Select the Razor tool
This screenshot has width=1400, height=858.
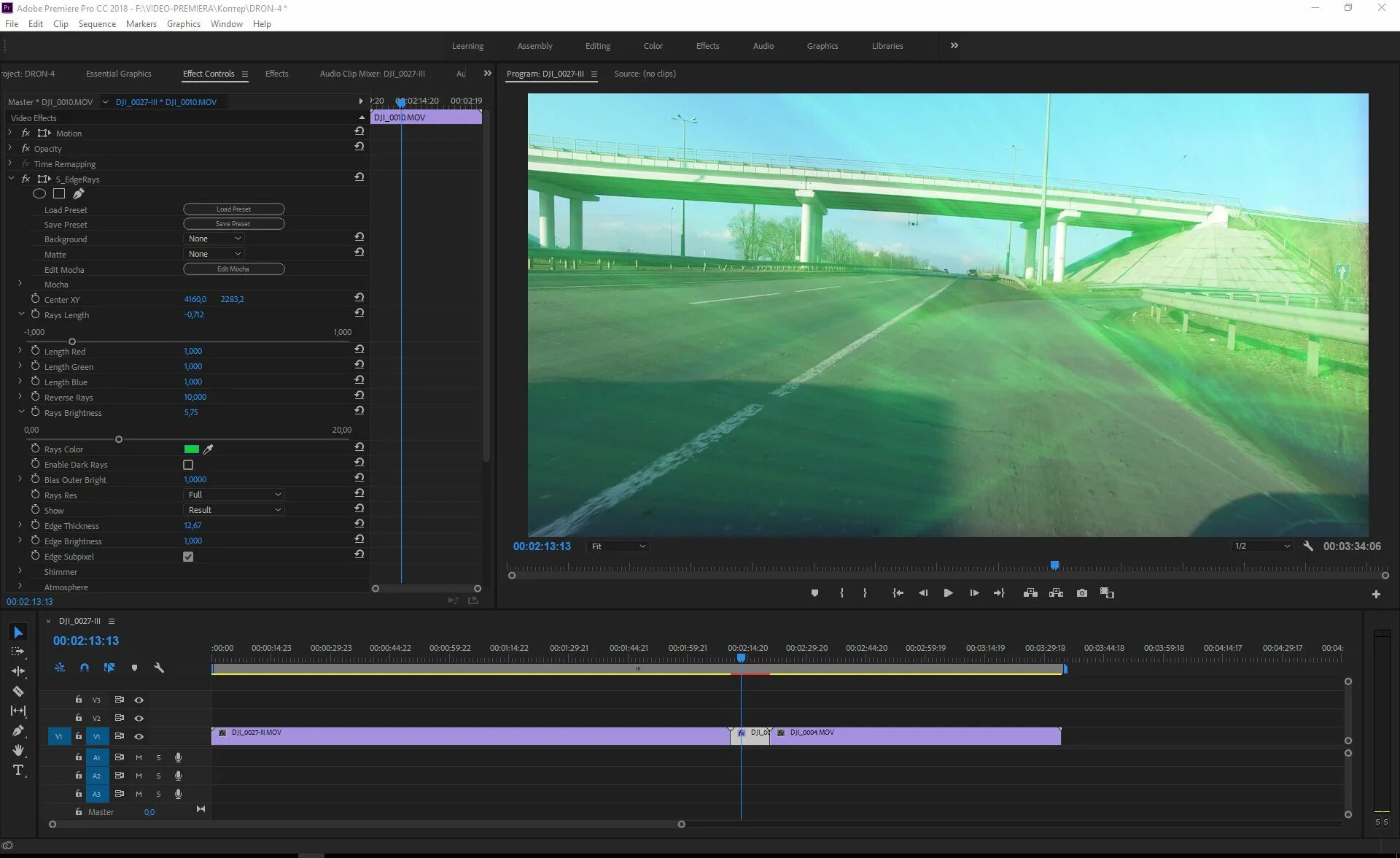click(x=18, y=691)
